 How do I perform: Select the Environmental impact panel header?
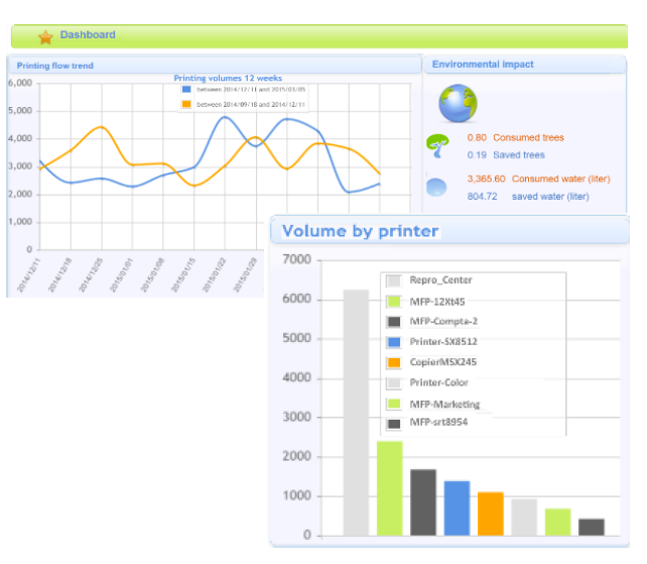482,64
